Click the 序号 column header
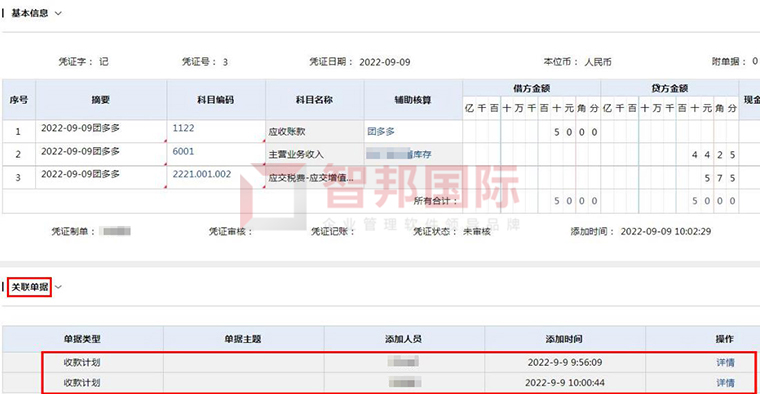The image size is (760, 394). (x=18, y=100)
